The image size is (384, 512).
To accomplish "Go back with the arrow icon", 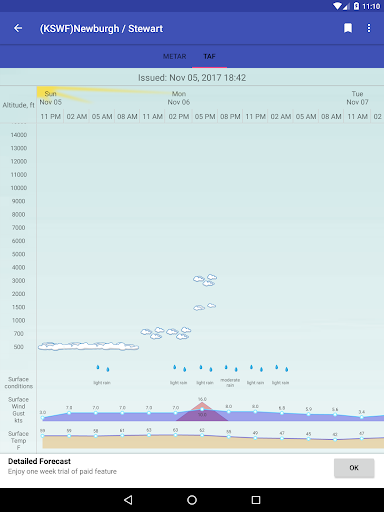I will [x=18, y=28].
